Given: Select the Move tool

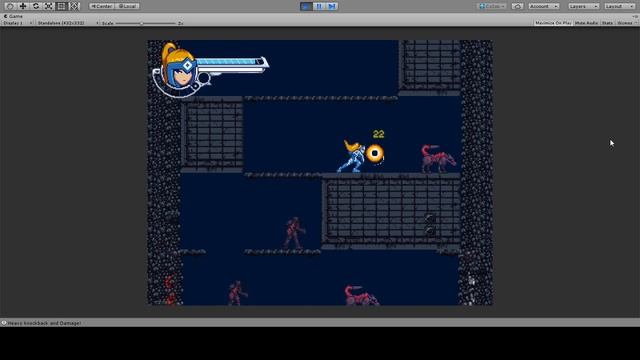Looking at the screenshot, I should tap(23, 6).
